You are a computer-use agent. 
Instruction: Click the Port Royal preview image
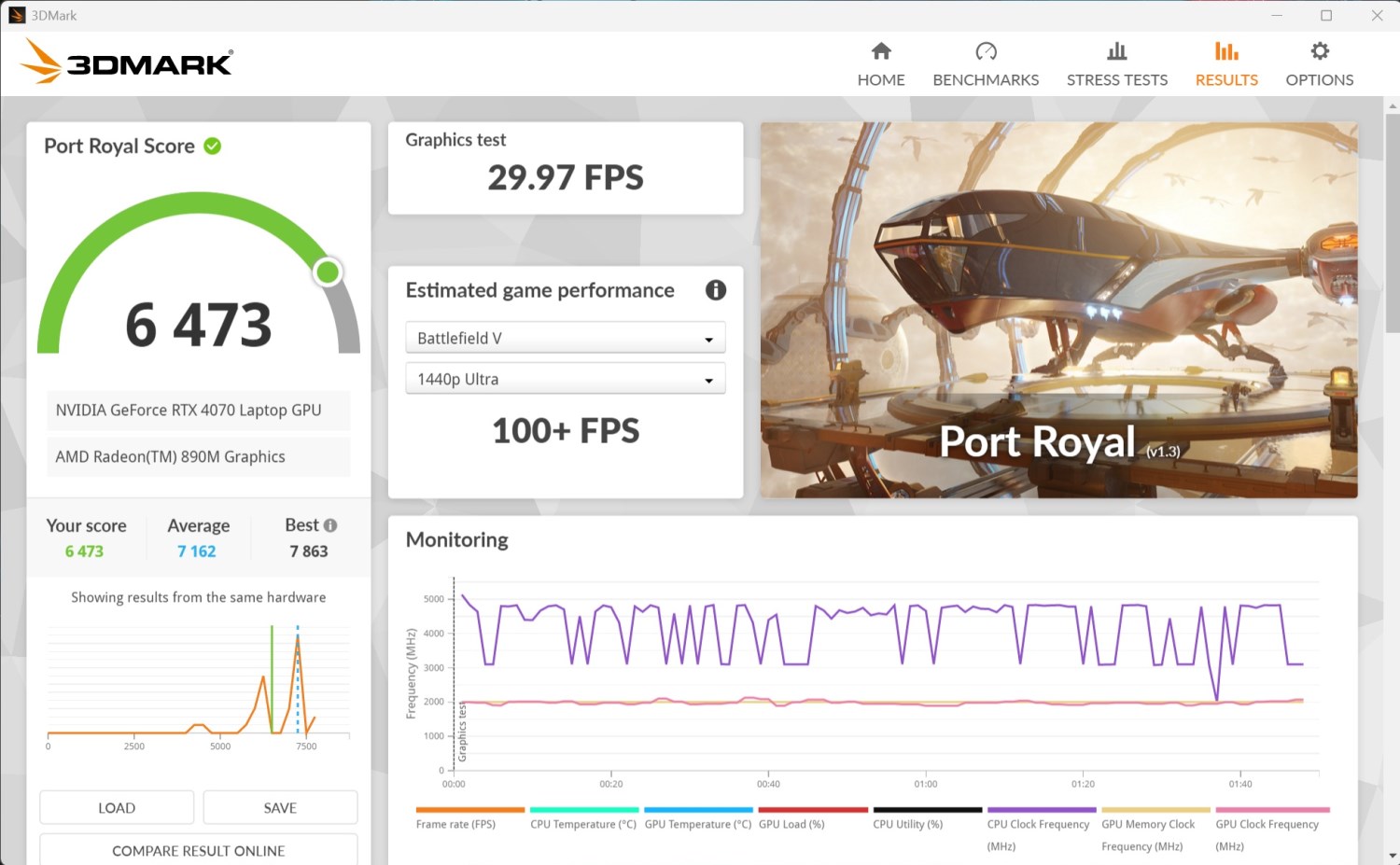pos(1058,310)
